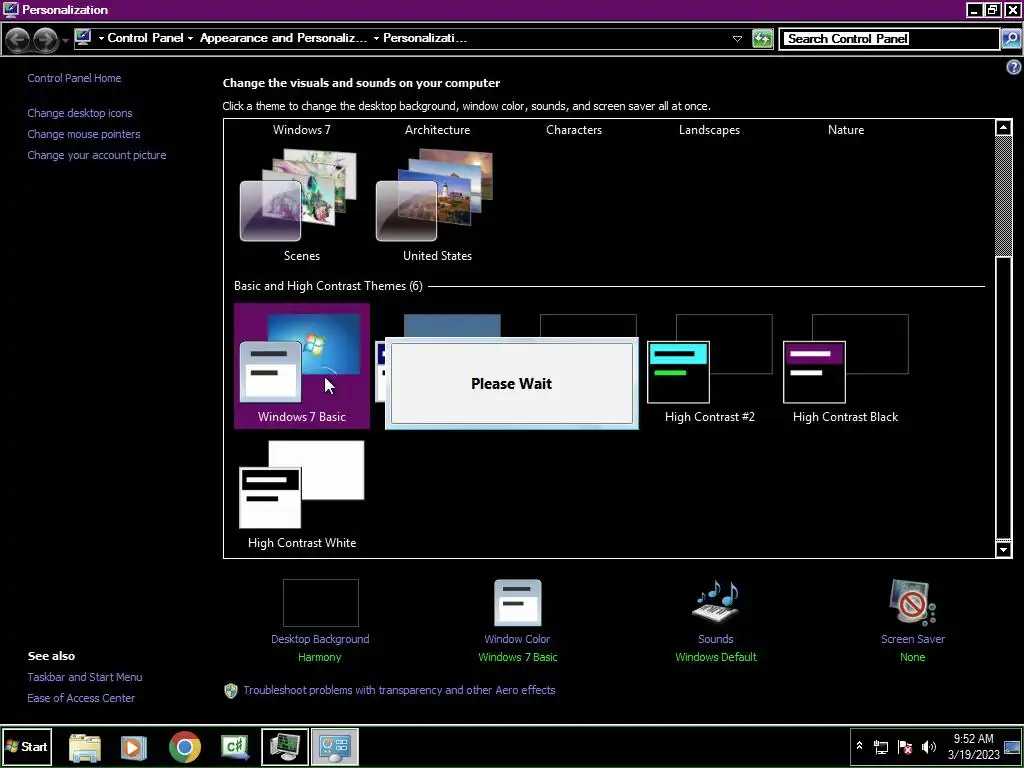
Task: Click the search magnifier icon
Action: pos(1010,39)
